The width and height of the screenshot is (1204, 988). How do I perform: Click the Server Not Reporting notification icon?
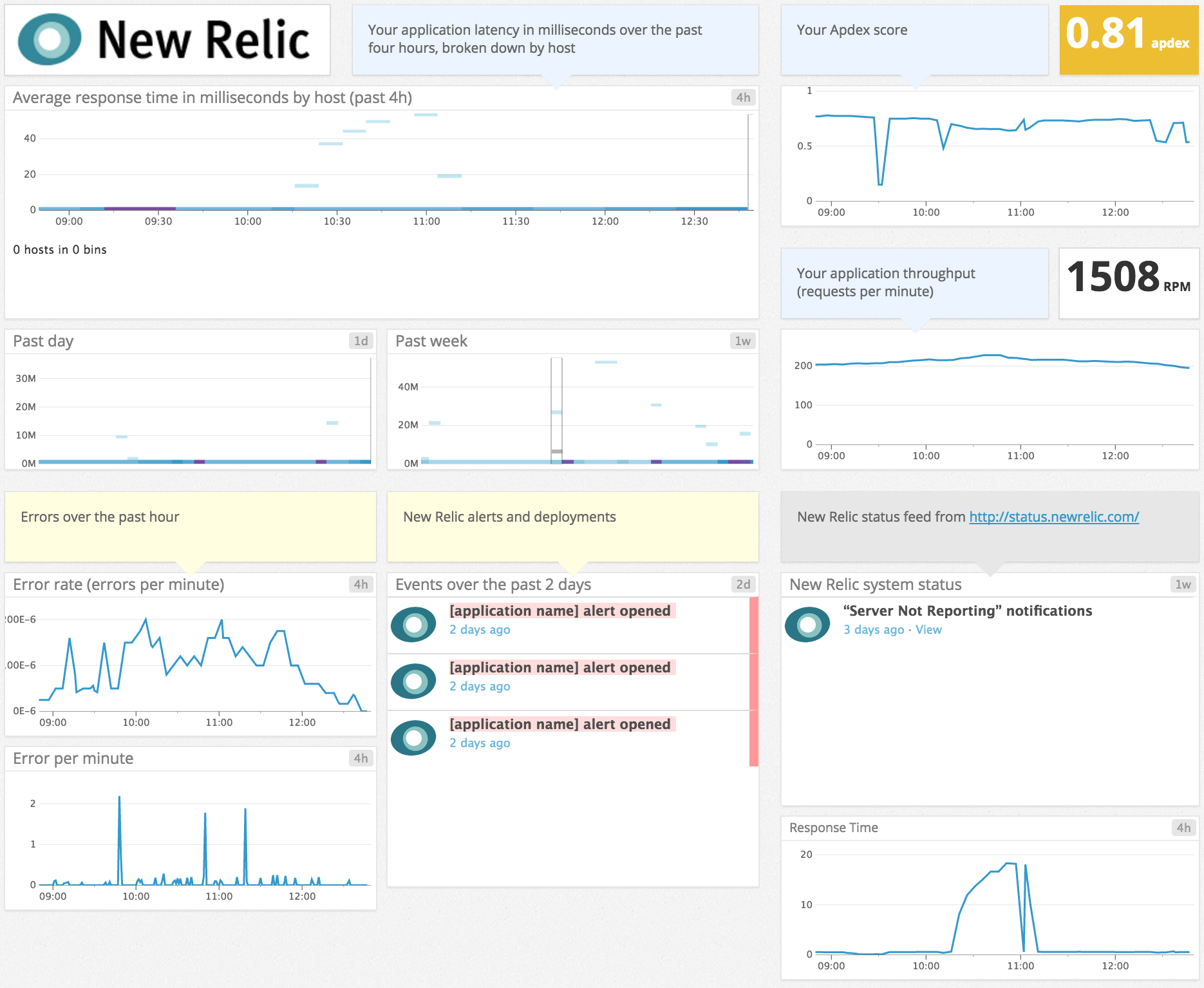point(807,623)
